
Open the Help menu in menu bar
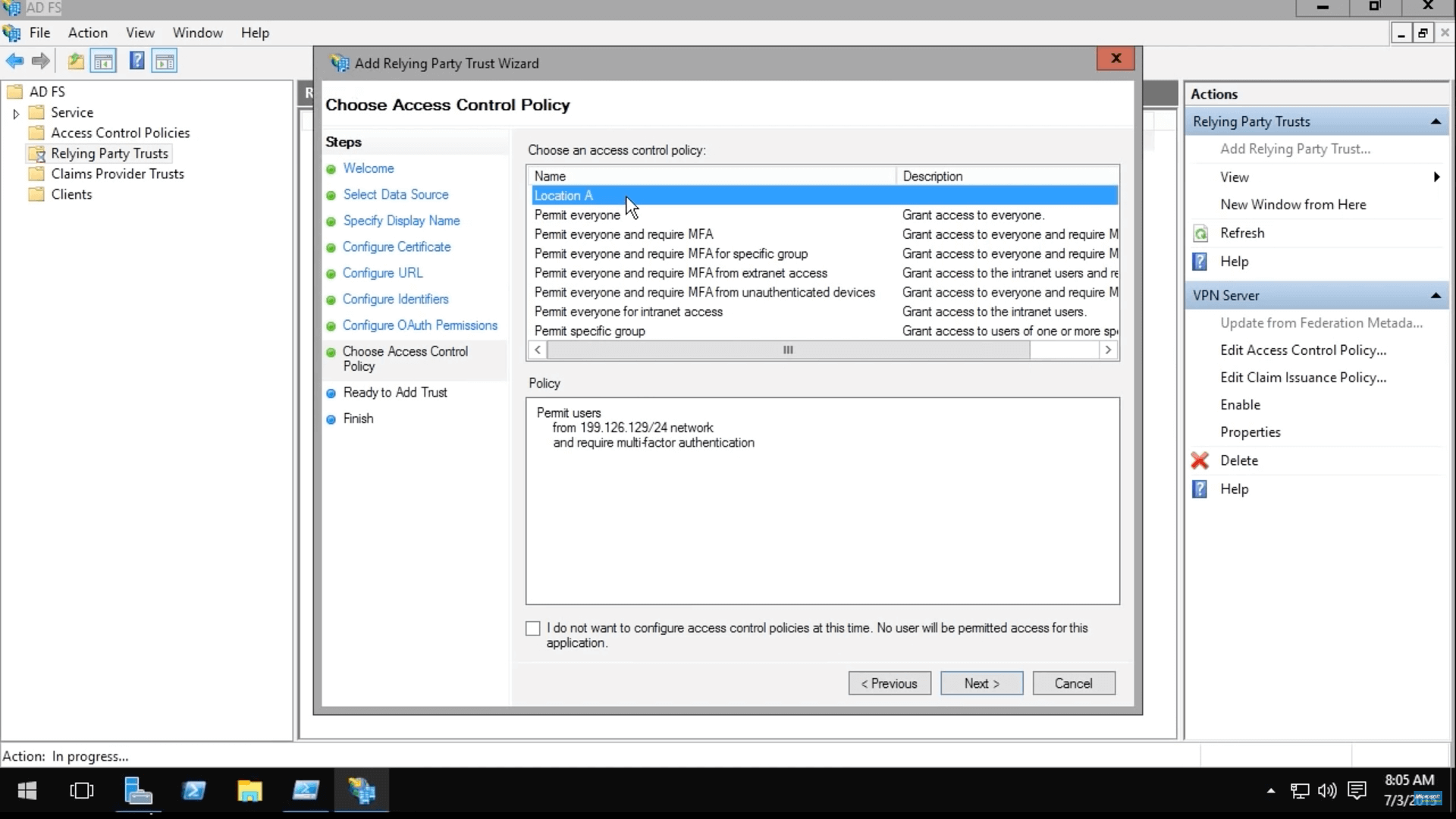click(x=255, y=33)
